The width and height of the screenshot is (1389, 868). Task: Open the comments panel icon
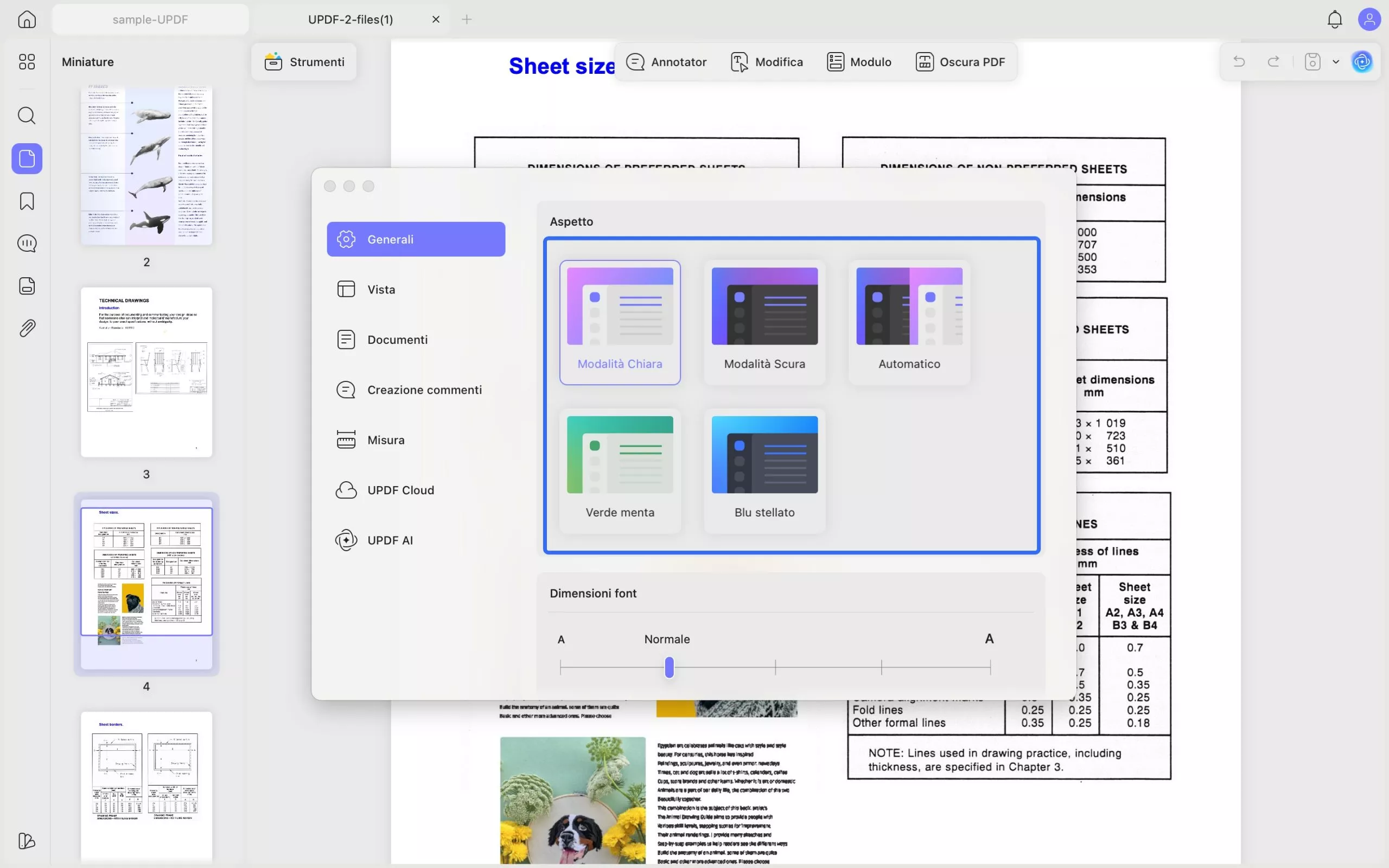[27, 244]
